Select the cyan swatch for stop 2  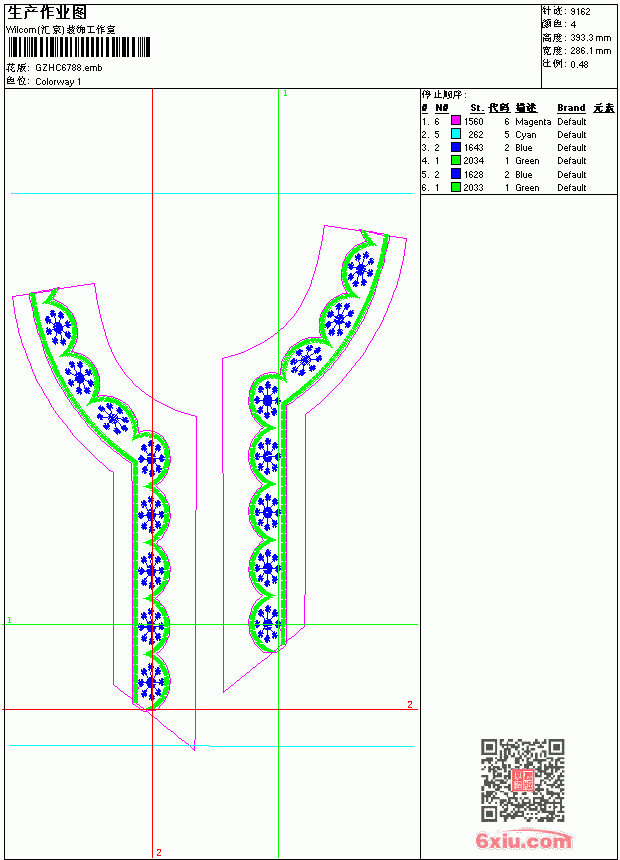tap(455, 134)
